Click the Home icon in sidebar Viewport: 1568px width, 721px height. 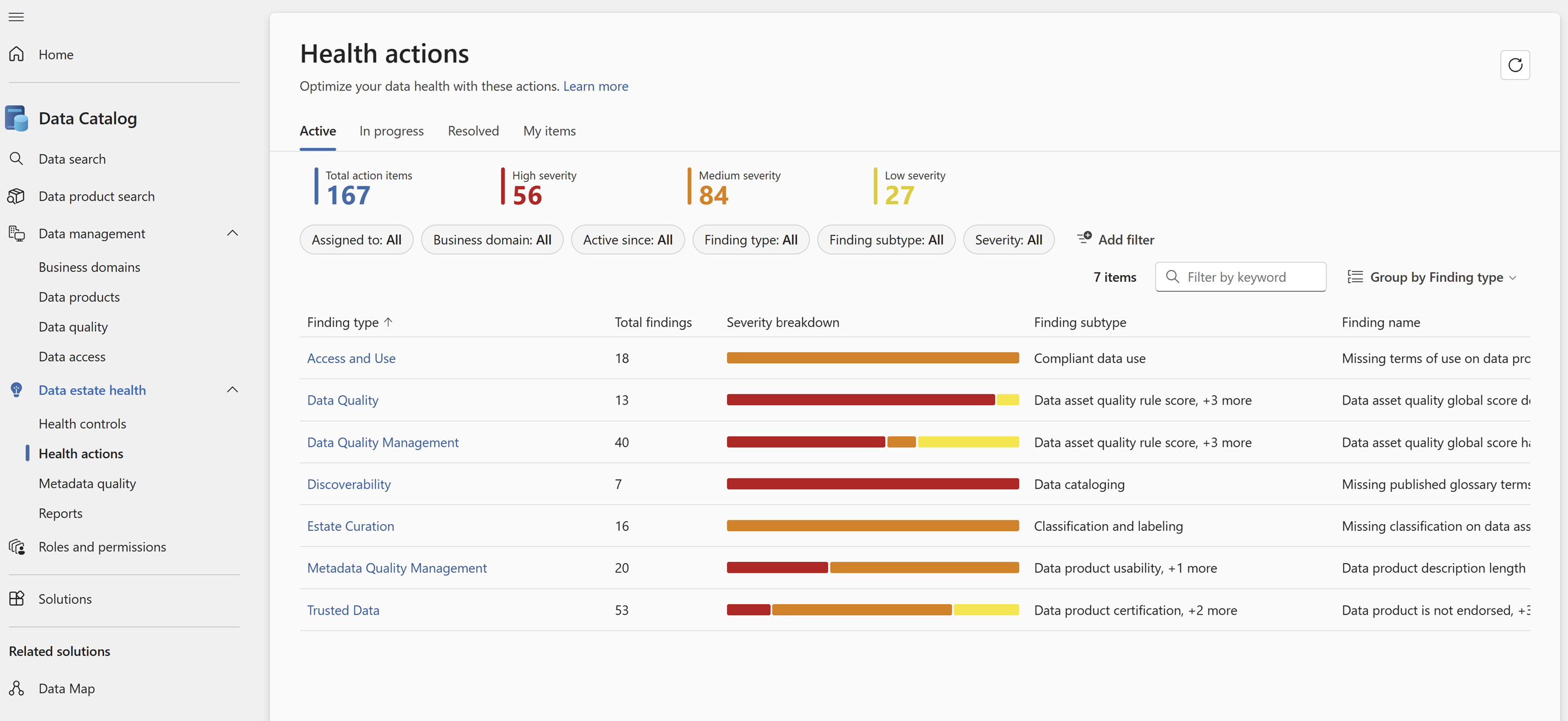click(16, 54)
